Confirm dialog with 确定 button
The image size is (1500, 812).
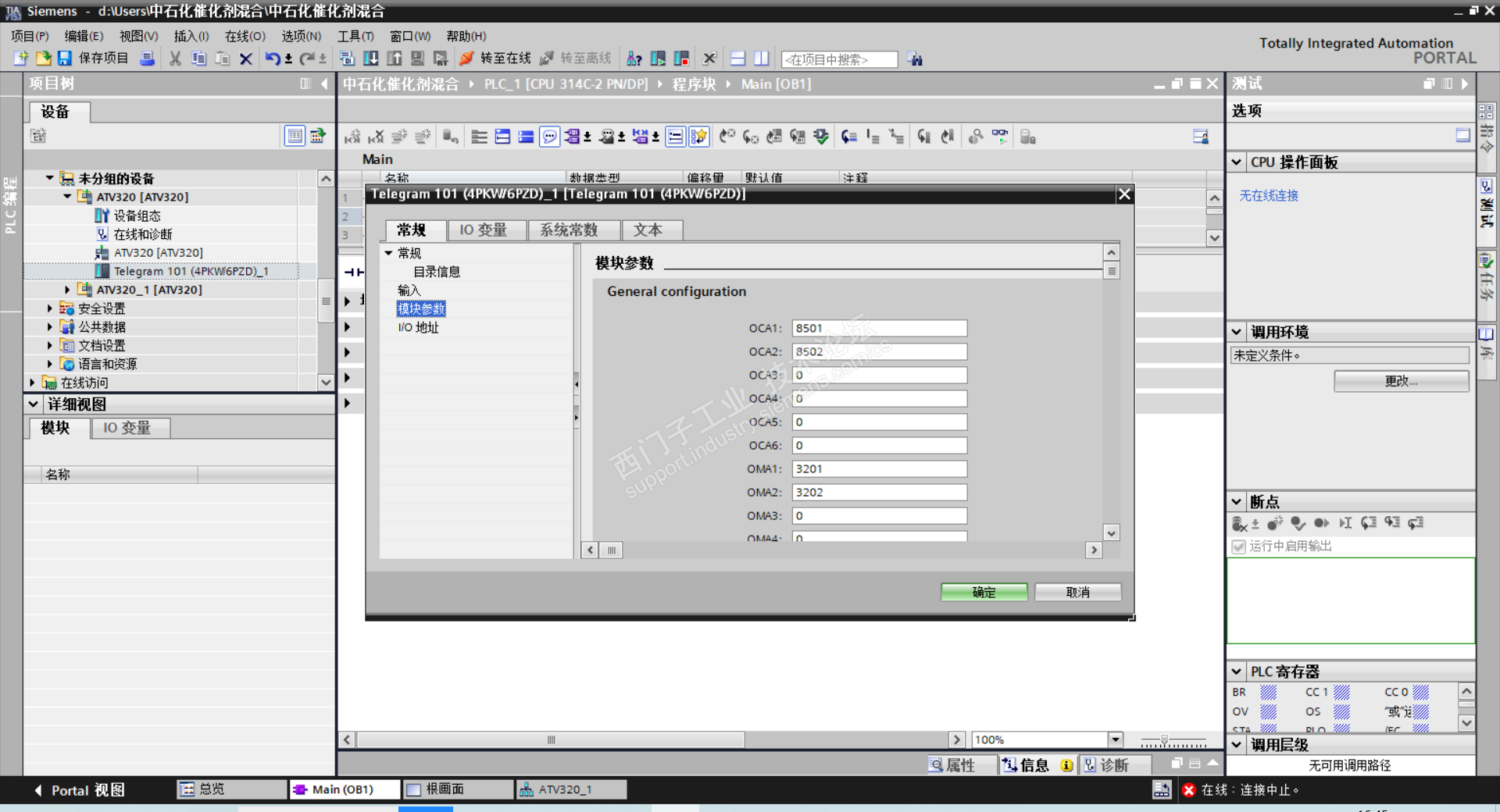(984, 593)
